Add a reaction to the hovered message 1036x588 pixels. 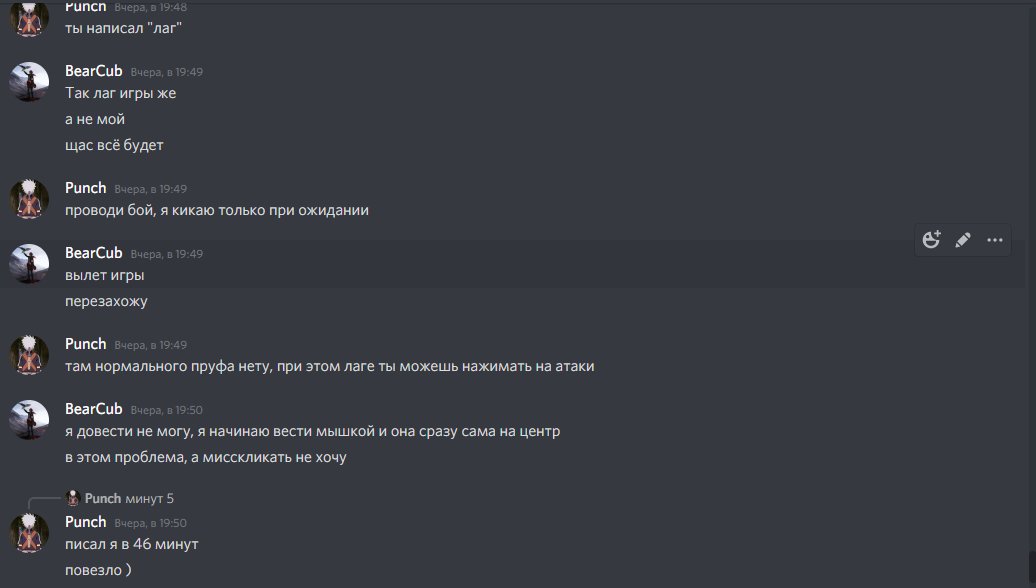(932, 240)
